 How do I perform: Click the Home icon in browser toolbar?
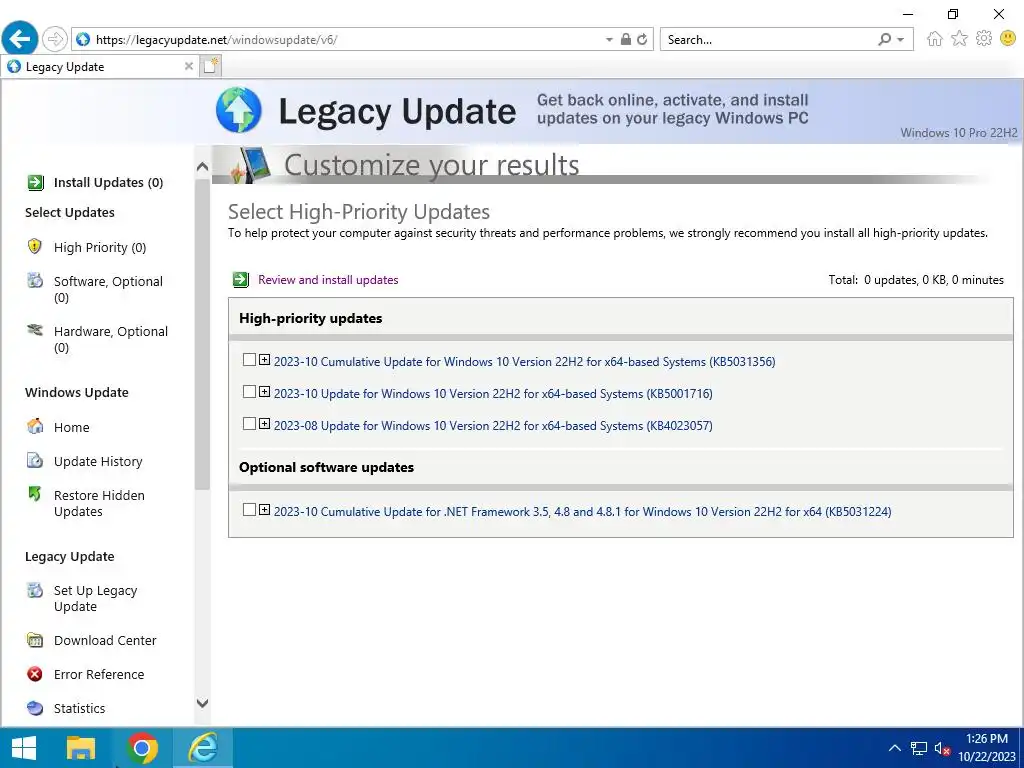pos(935,39)
